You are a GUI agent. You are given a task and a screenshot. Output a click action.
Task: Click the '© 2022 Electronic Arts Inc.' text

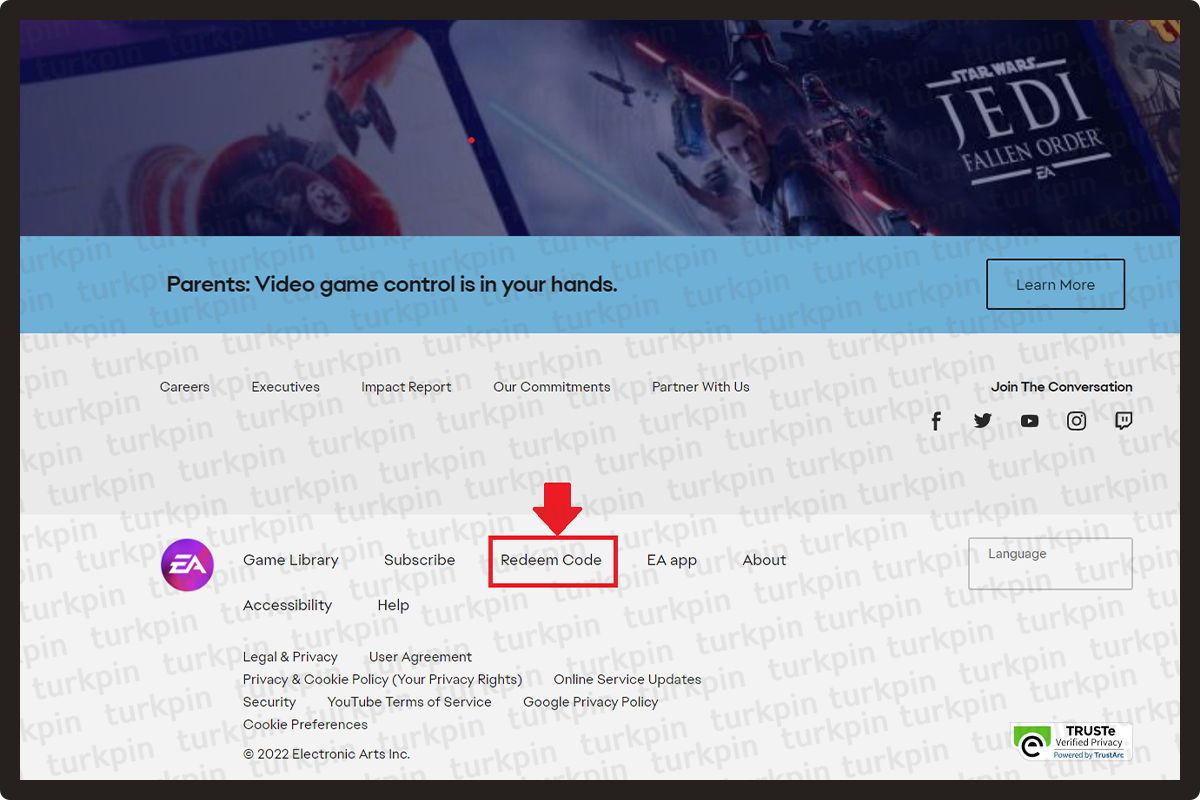click(x=326, y=754)
